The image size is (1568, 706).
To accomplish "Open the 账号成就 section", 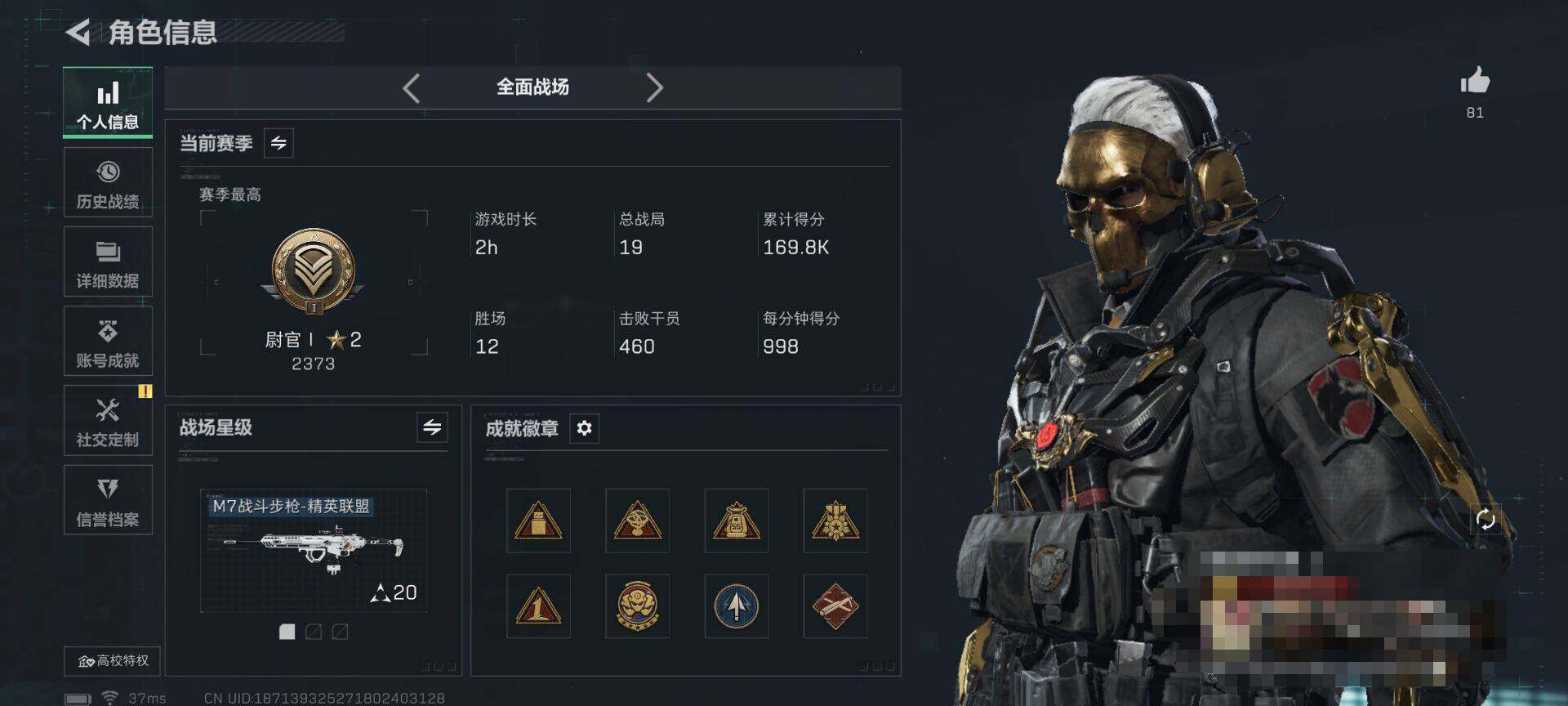I will [108, 342].
